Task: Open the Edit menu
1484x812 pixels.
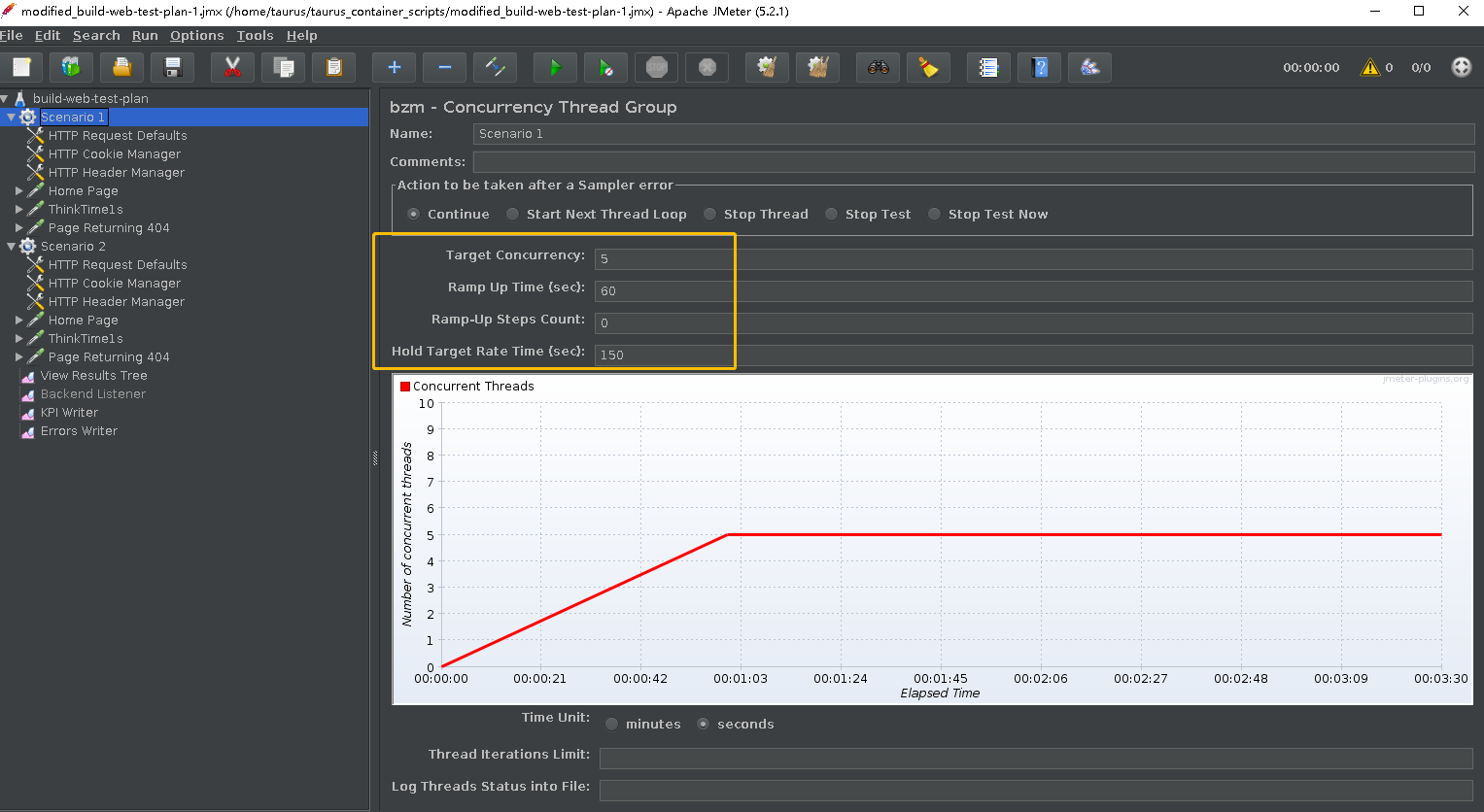Action: click(48, 35)
